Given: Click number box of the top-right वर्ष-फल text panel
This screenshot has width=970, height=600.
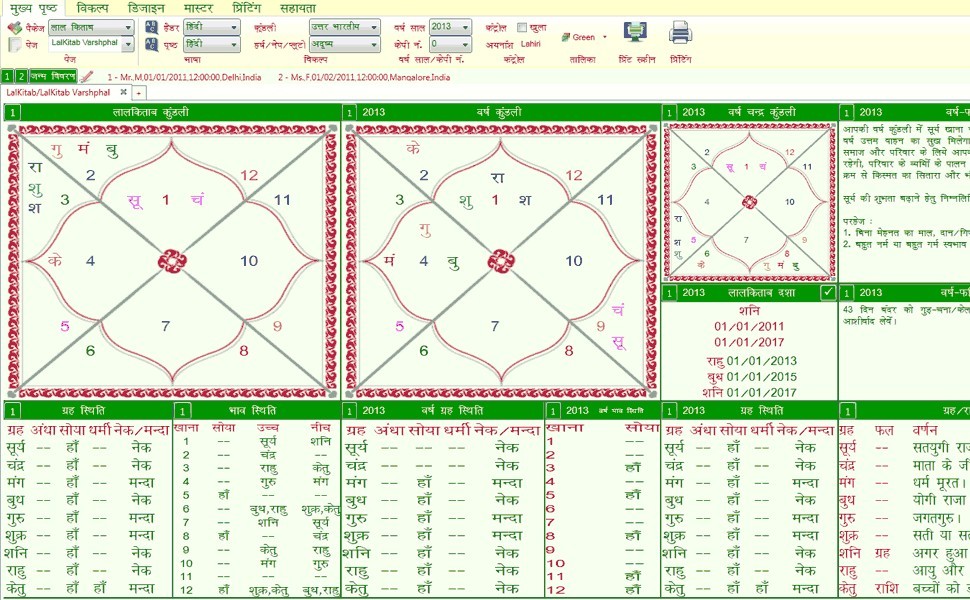Looking at the screenshot, I should click(x=846, y=113).
